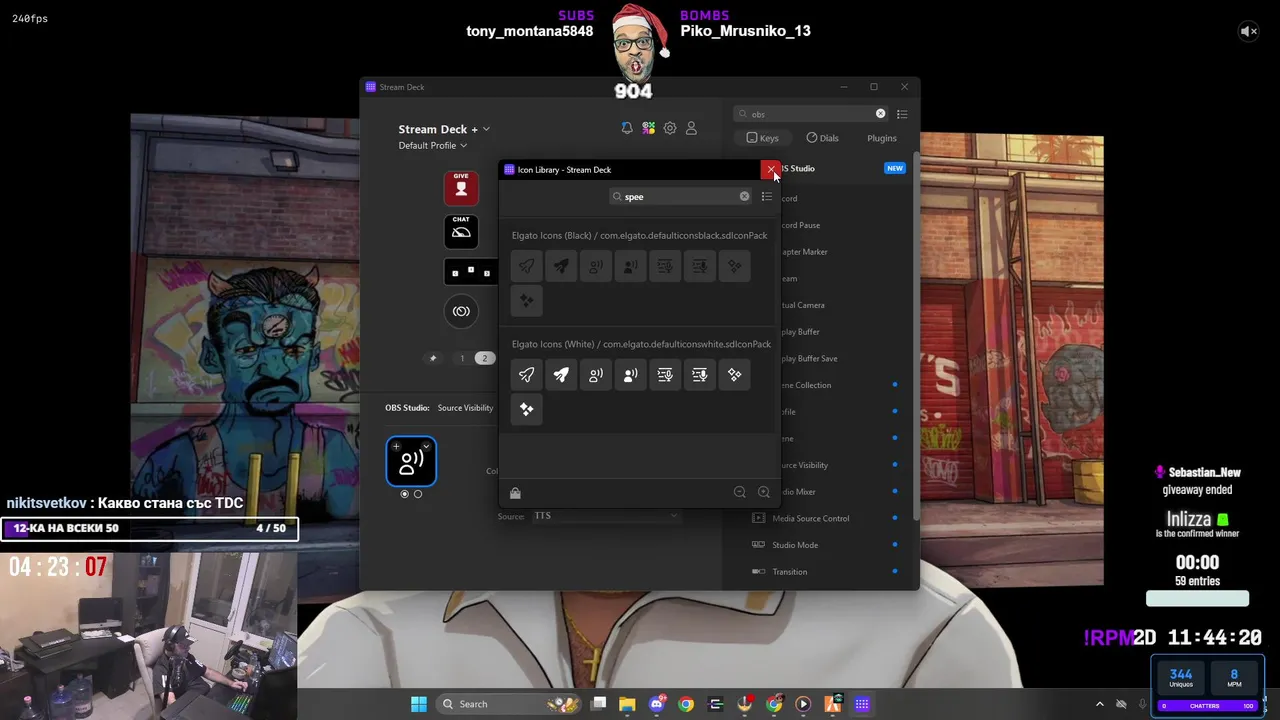Open icon store from Icon Library footer

515,492
